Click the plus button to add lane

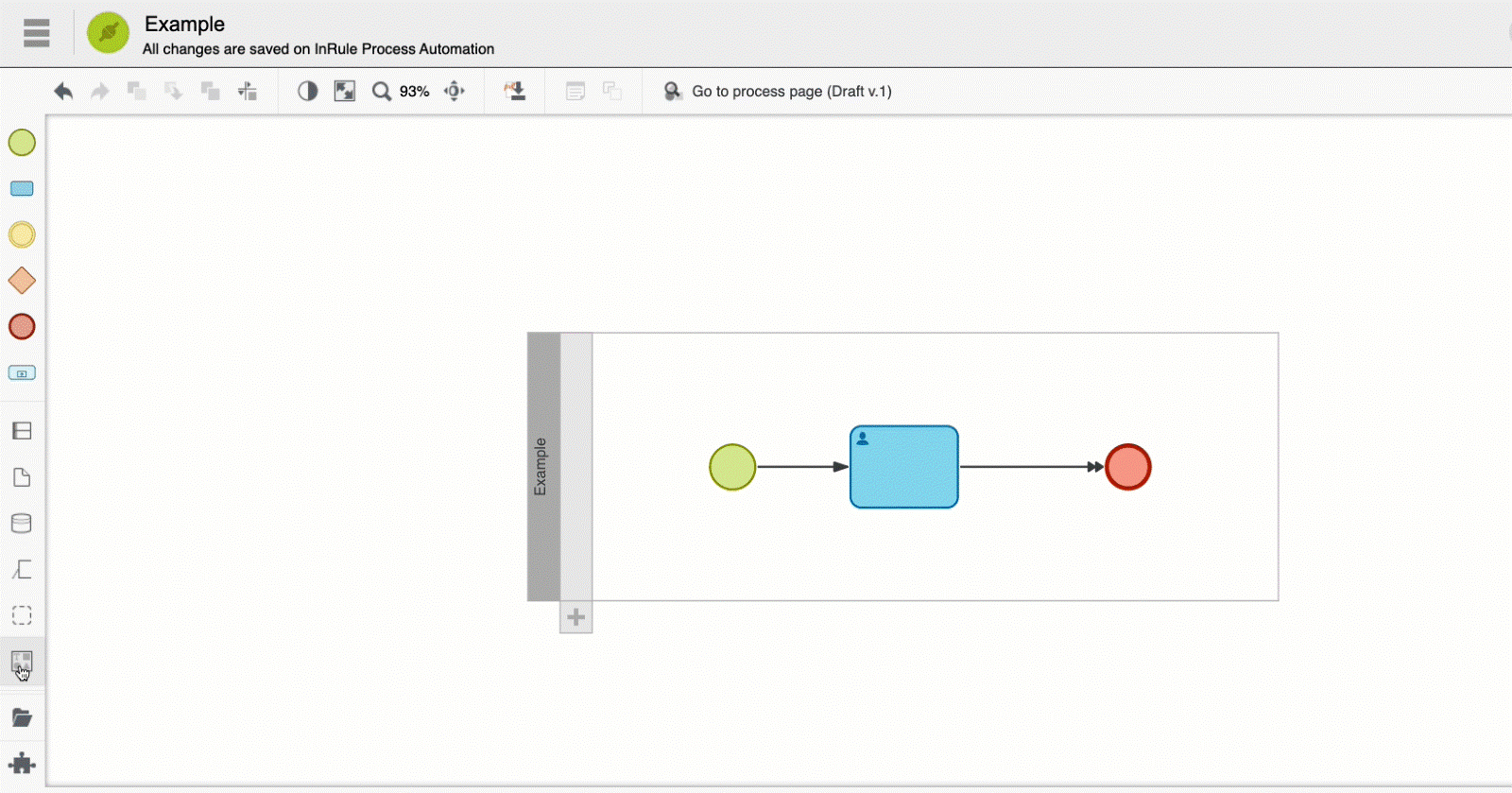(x=576, y=618)
